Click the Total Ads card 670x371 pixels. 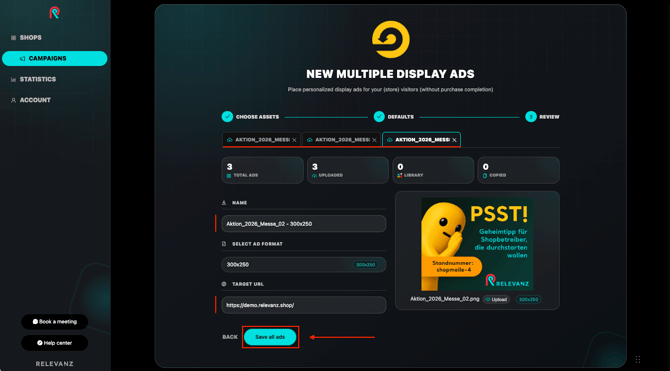[x=262, y=170]
